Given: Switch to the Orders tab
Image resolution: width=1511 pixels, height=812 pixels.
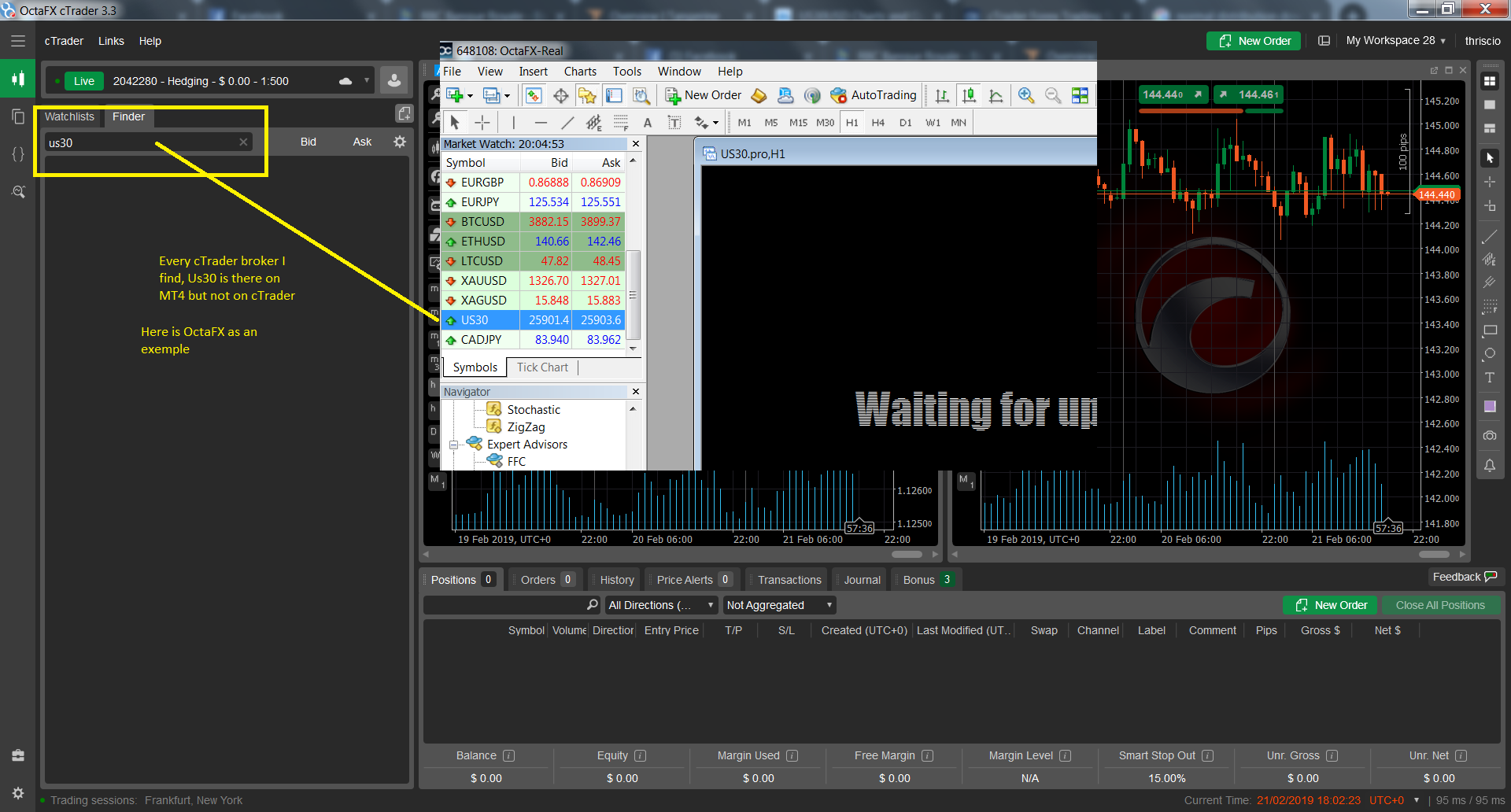Looking at the screenshot, I should 547,580.
